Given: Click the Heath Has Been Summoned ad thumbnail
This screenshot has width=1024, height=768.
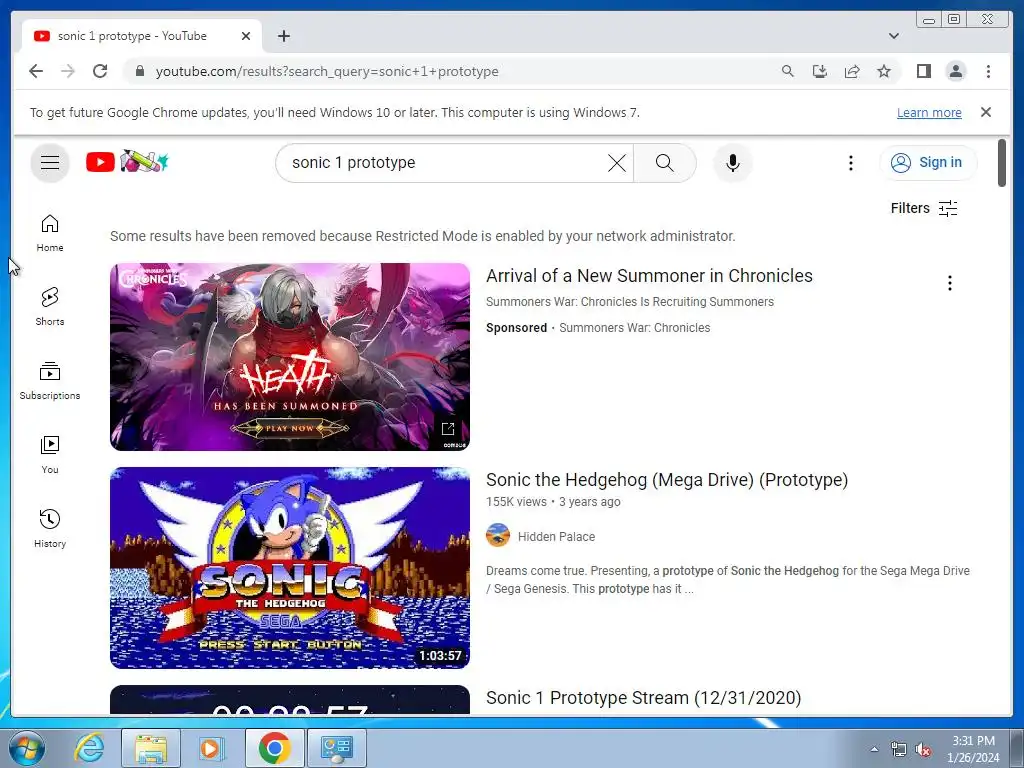Looking at the screenshot, I should (x=289, y=357).
